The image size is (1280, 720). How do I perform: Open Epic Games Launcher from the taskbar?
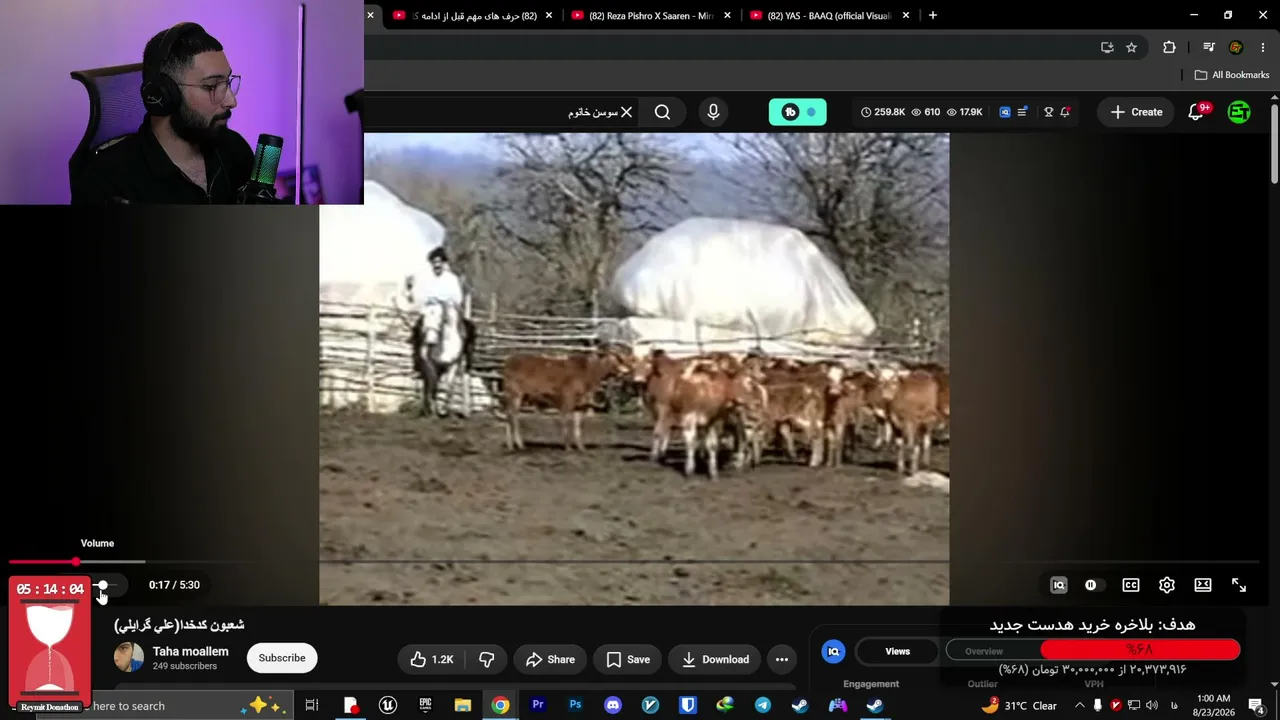[425, 706]
